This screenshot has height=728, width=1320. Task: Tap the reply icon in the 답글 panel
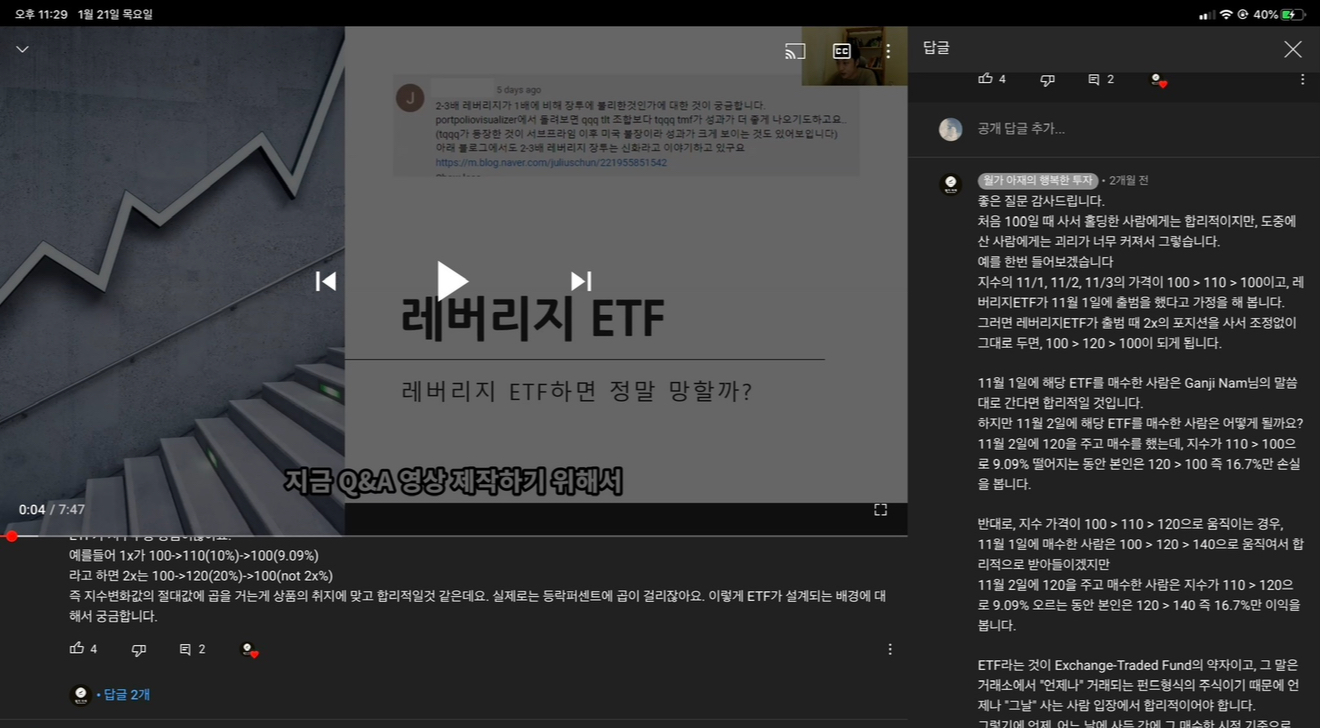1094,79
